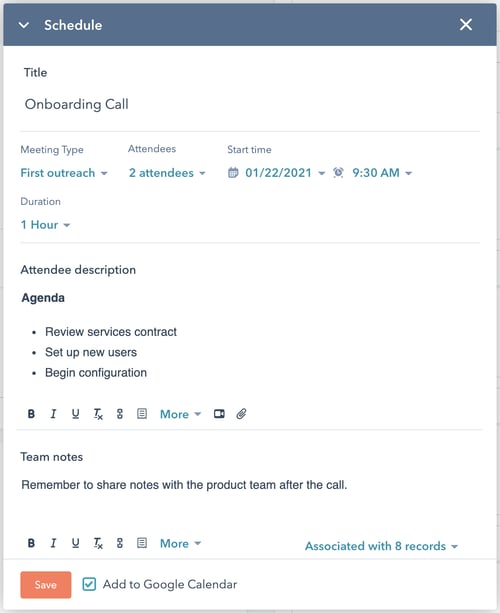Attach a file with paperclip icon

click(241, 414)
